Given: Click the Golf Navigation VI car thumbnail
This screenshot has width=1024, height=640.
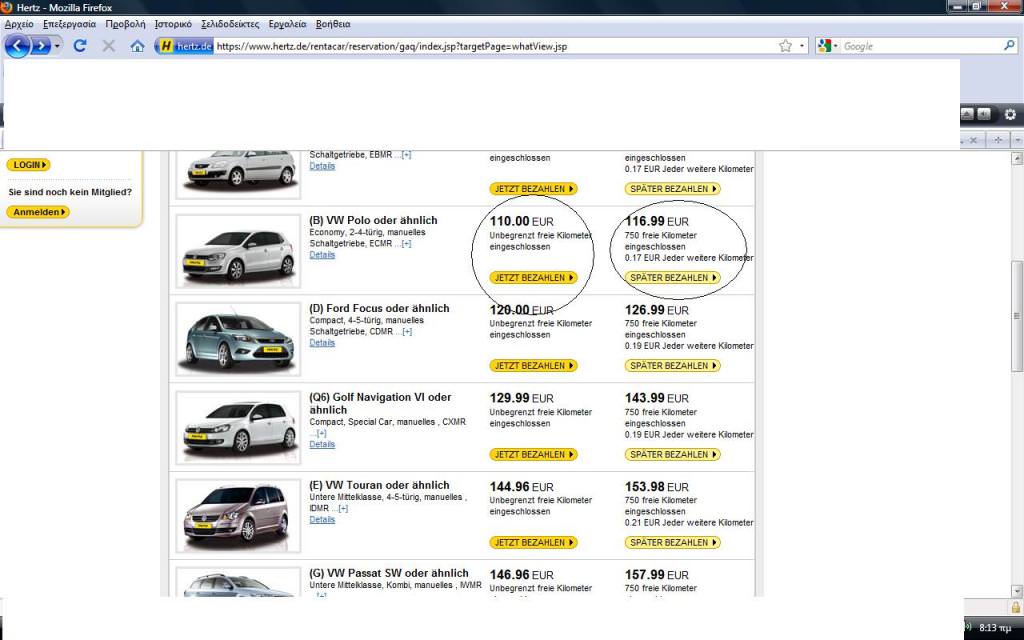Looking at the screenshot, I should coord(238,428).
